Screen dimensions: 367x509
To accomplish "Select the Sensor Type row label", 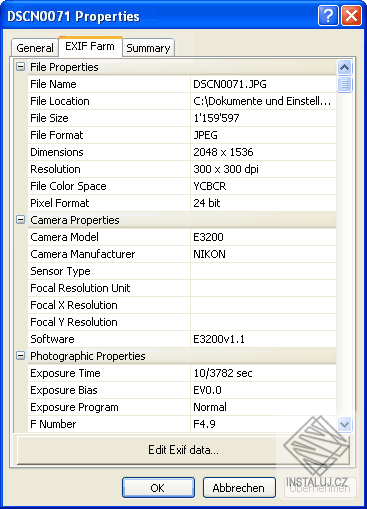I will coord(60,271).
